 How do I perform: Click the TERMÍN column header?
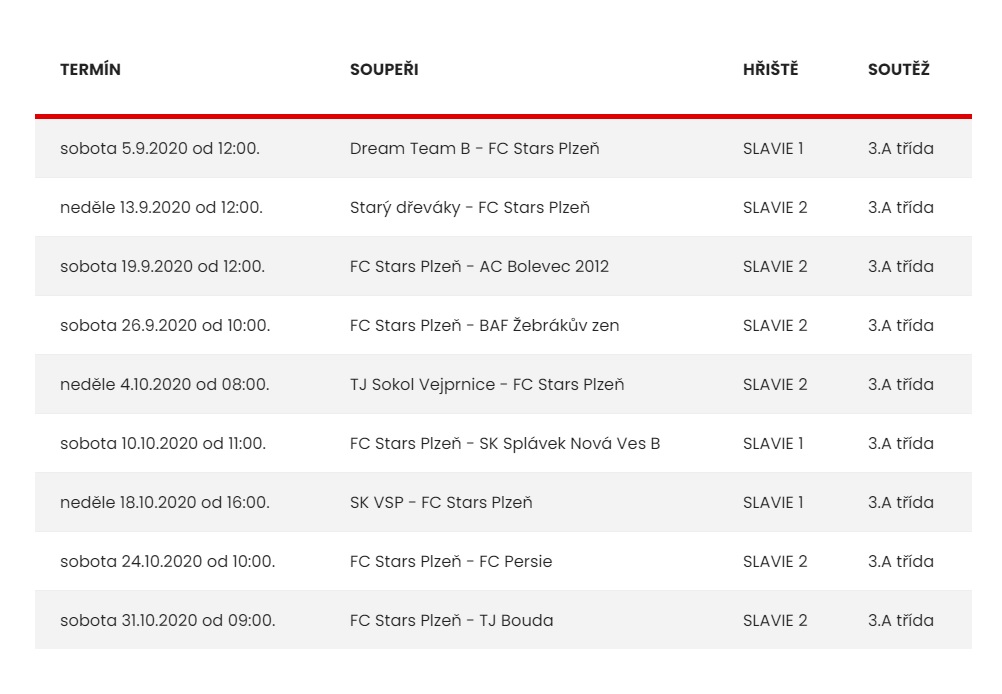pyautogui.click(x=90, y=70)
